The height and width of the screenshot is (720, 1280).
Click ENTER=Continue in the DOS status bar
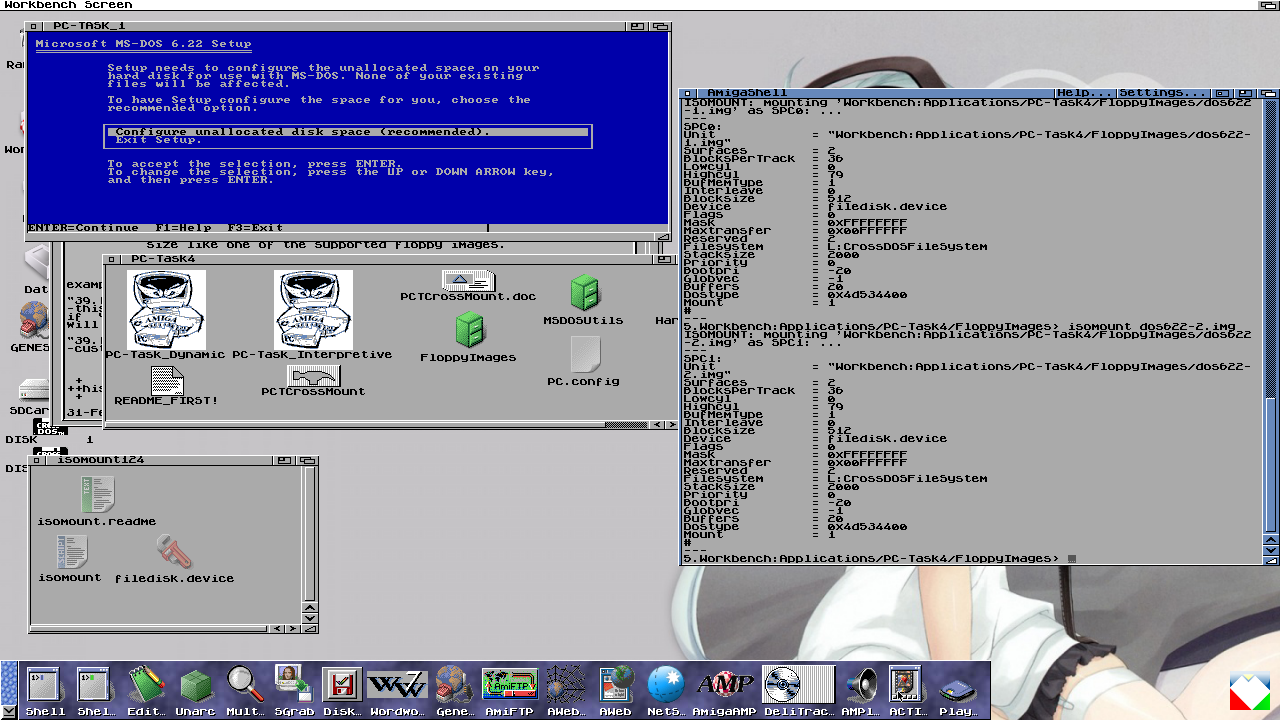[x=83, y=228]
